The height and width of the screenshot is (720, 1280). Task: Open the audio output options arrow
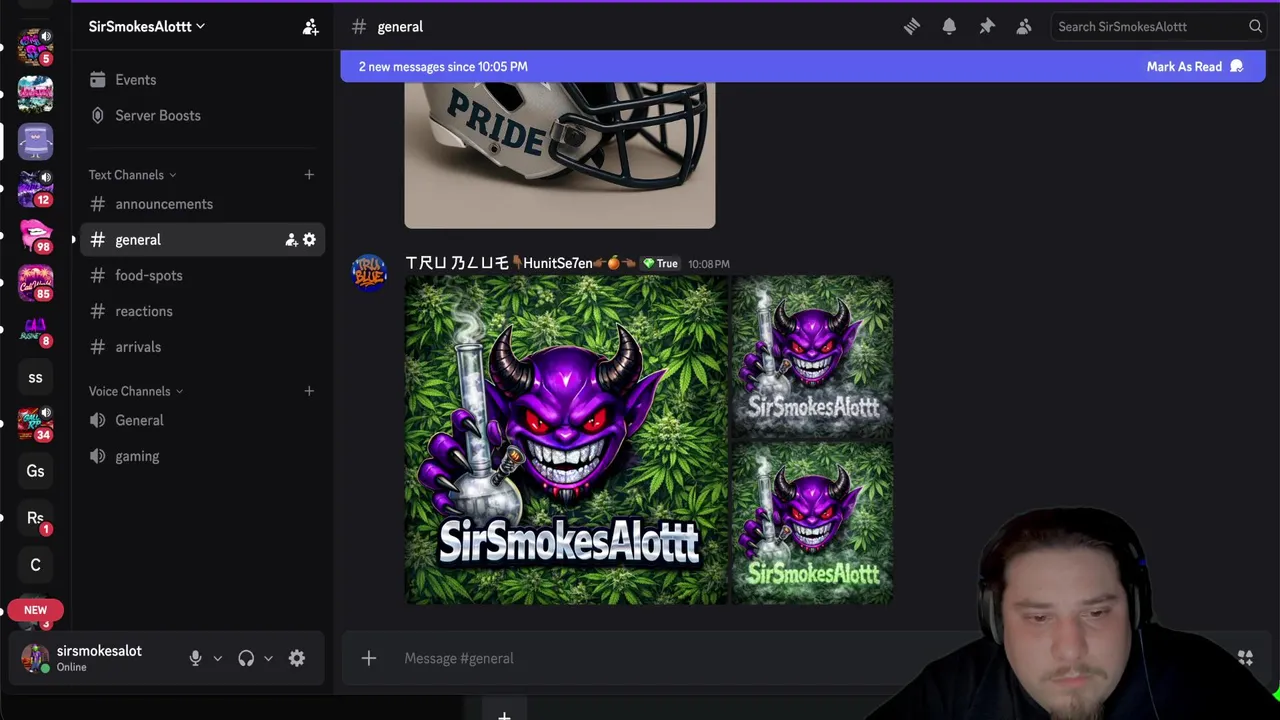point(268,659)
